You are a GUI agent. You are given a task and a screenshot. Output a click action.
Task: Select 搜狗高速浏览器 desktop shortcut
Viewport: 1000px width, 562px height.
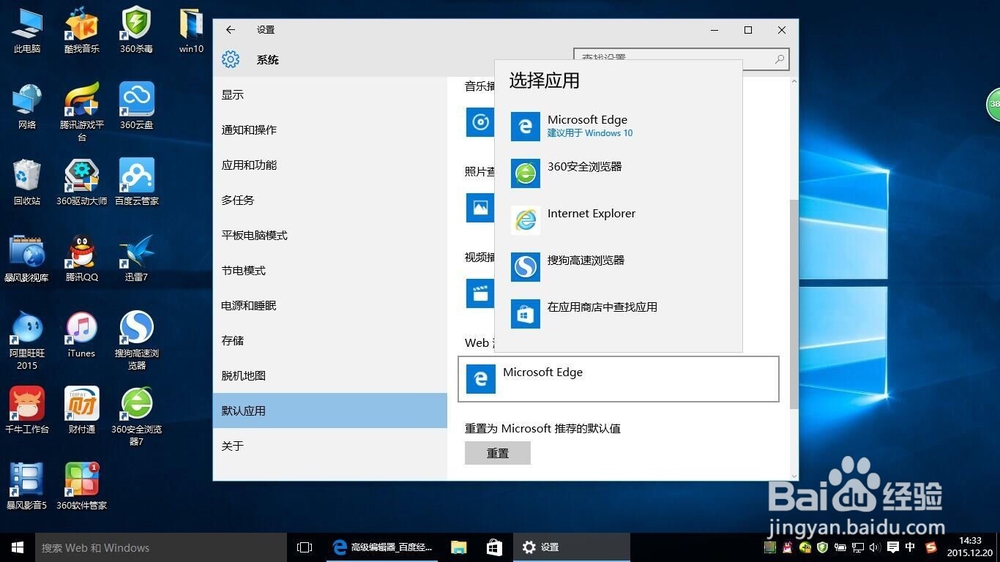pyautogui.click(x=136, y=340)
